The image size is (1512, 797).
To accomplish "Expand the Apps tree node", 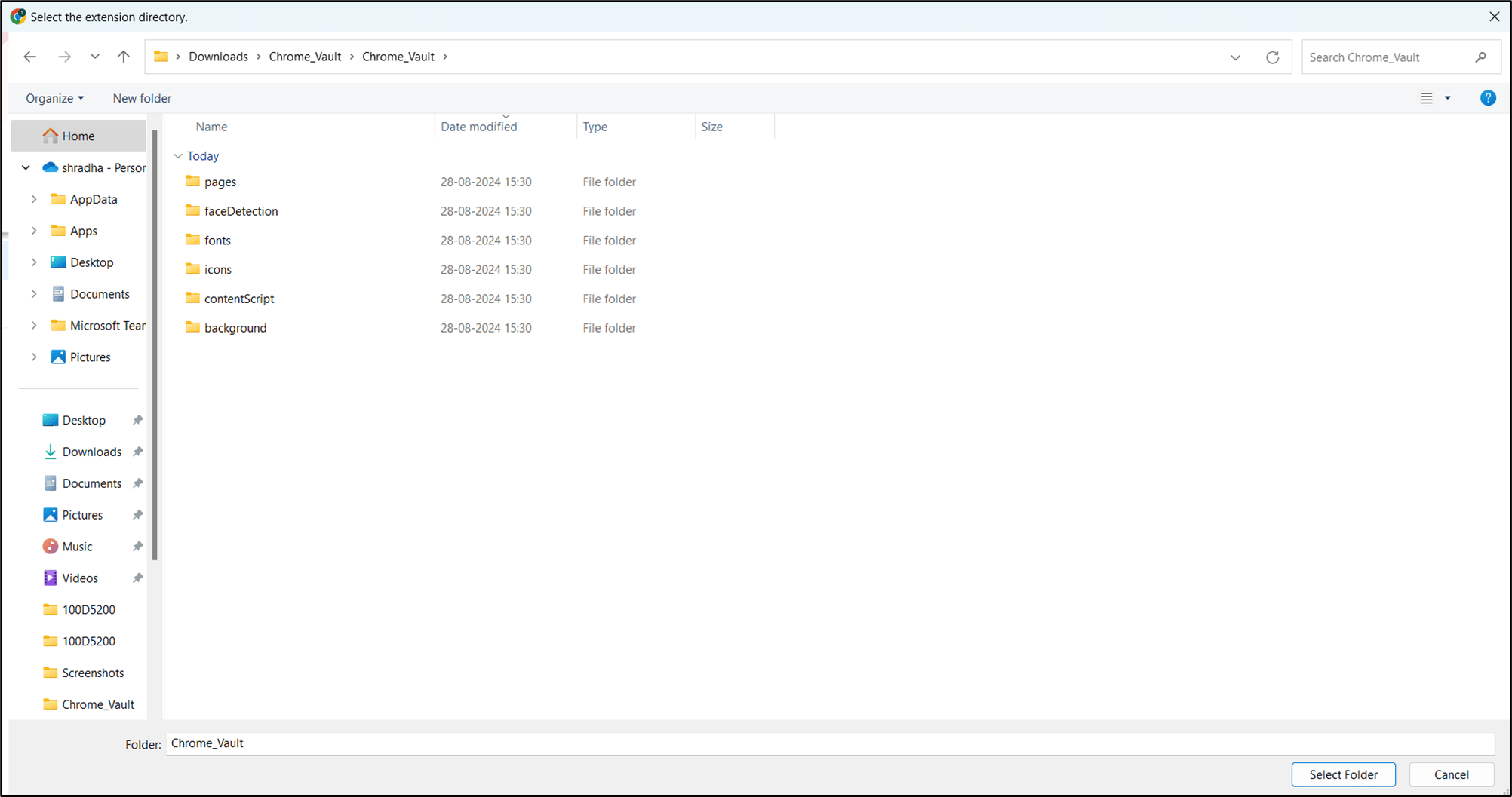I will [34, 231].
